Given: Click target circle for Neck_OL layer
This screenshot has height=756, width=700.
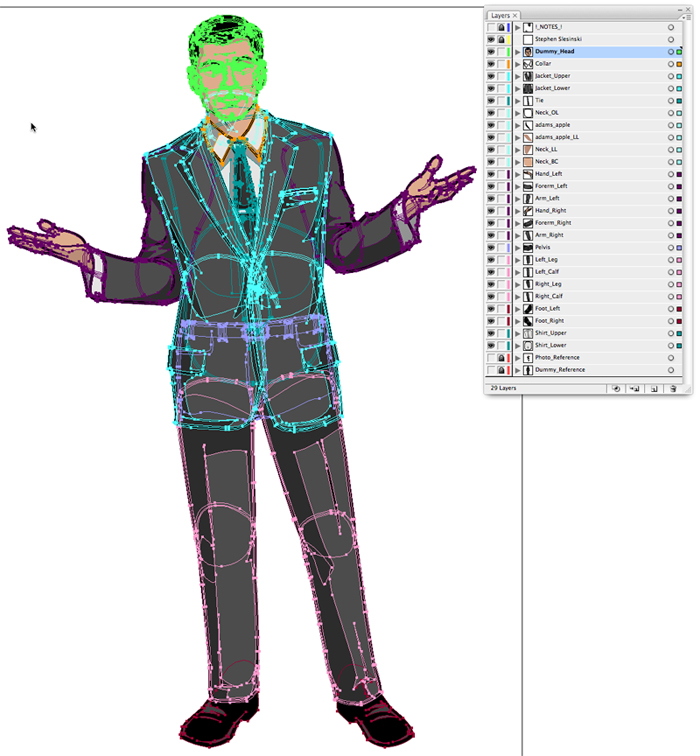Looking at the screenshot, I should tap(671, 113).
